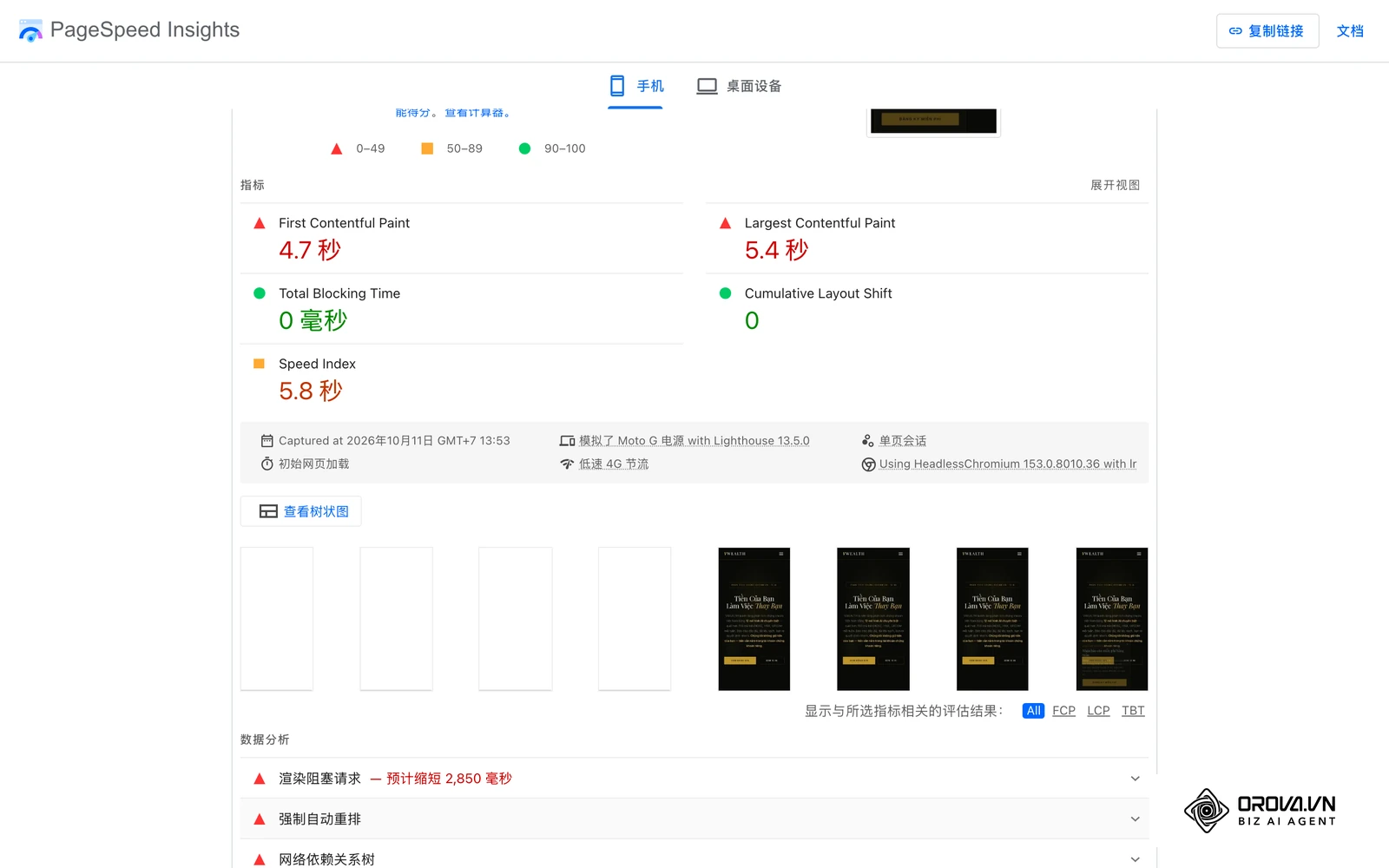Image resolution: width=1389 pixels, height=868 pixels.
Task: Expand metrics with 展开视图
Action: tap(1115, 185)
